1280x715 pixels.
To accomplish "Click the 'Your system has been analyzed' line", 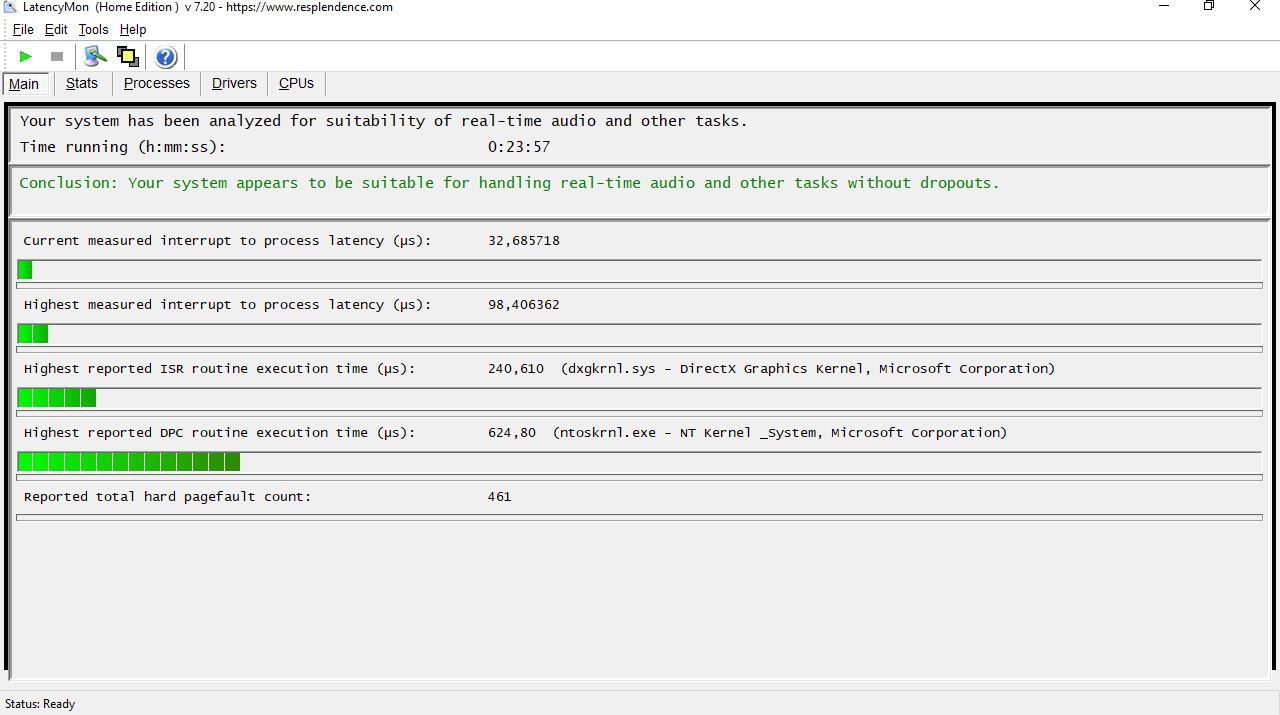I will click(x=384, y=121).
